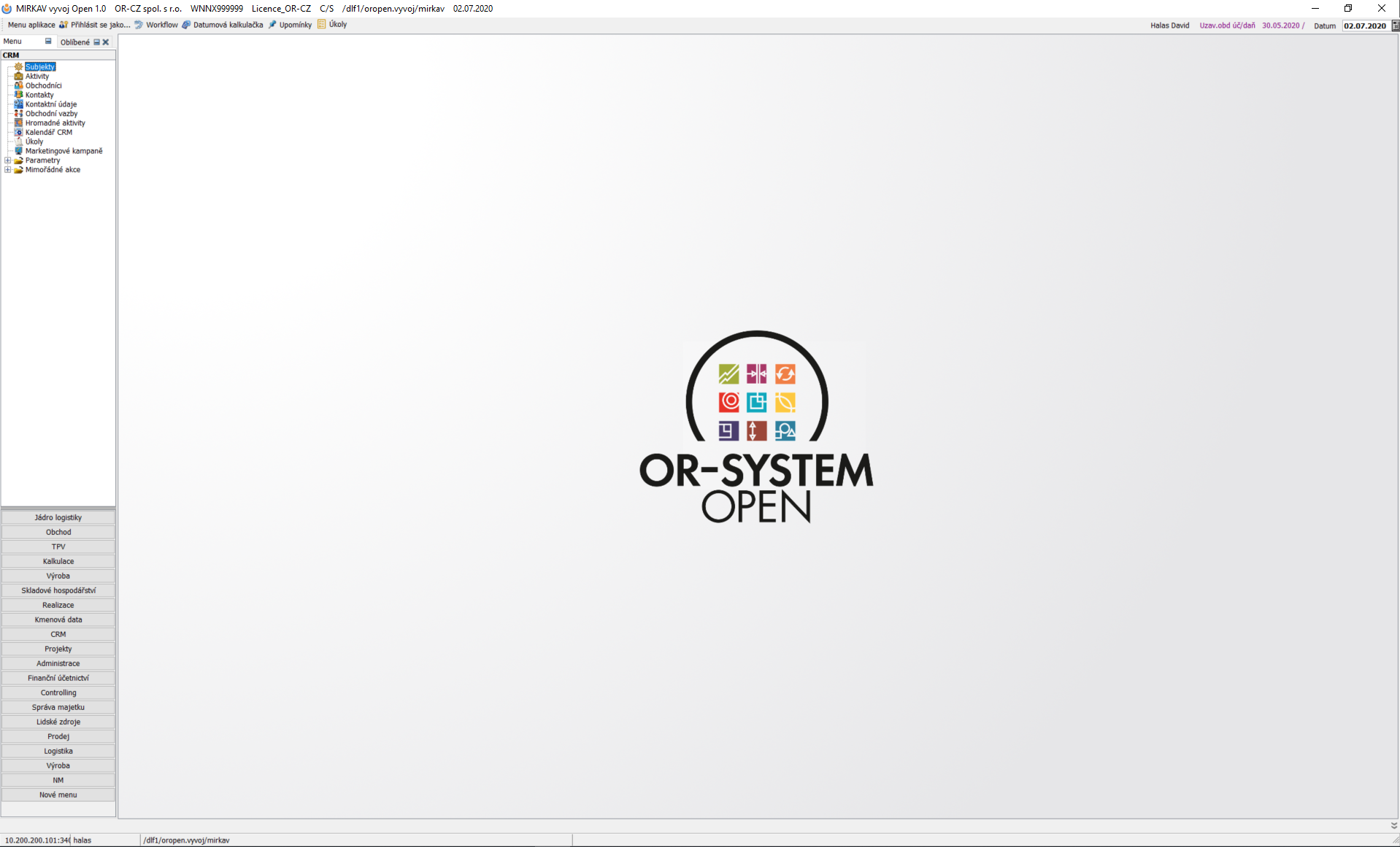Launch the Datumová kalkulačka tool
The image size is (1400, 847).
(x=186, y=25)
